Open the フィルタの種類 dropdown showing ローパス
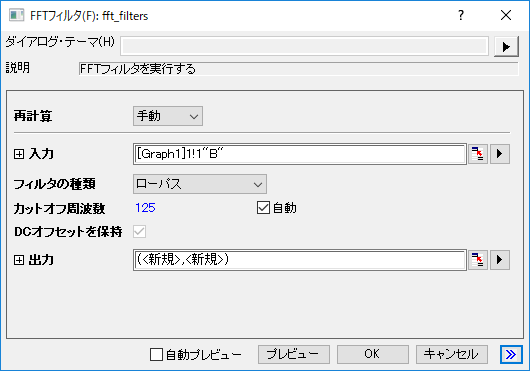Screen dimensions: 530x371 (x=200, y=184)
